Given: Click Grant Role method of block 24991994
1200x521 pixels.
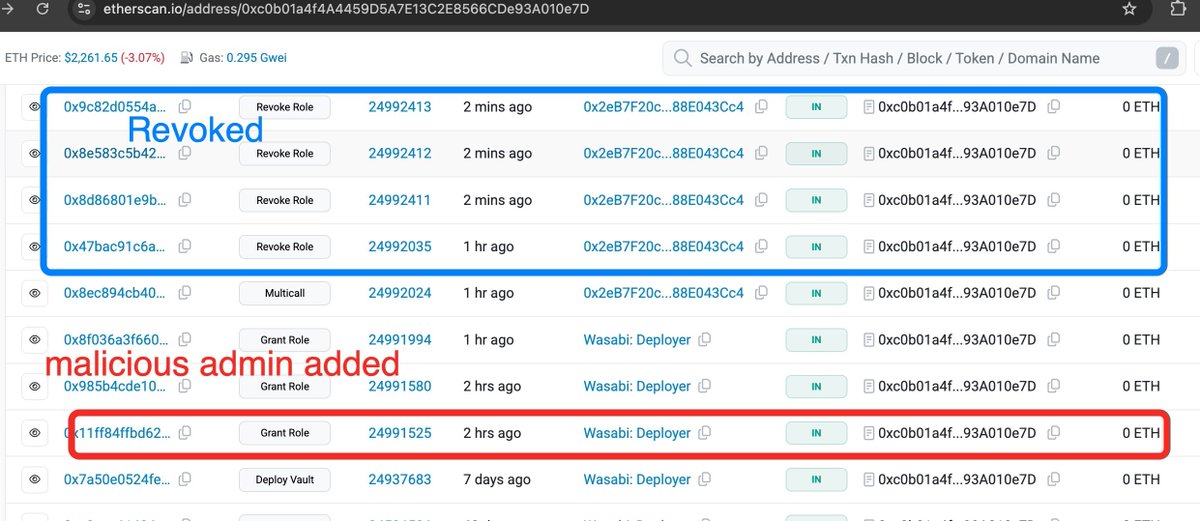Looking at the screenshot, I should pyautogui.click(x=285, y=340).
